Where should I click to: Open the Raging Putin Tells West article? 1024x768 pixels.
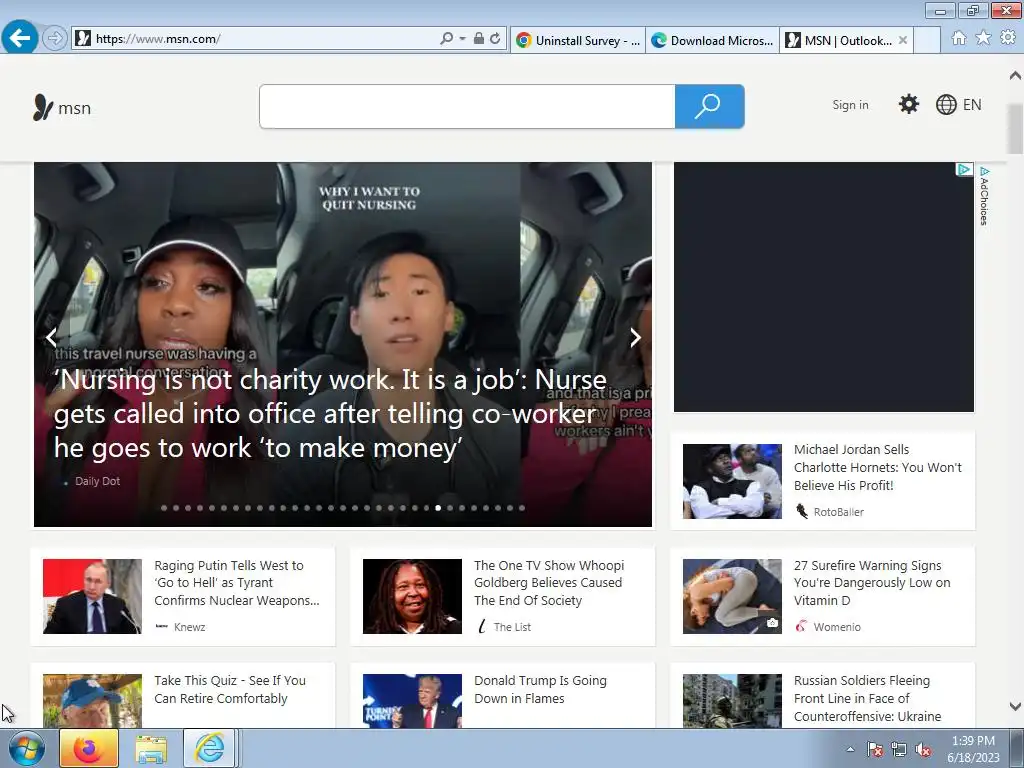(236, 583)
